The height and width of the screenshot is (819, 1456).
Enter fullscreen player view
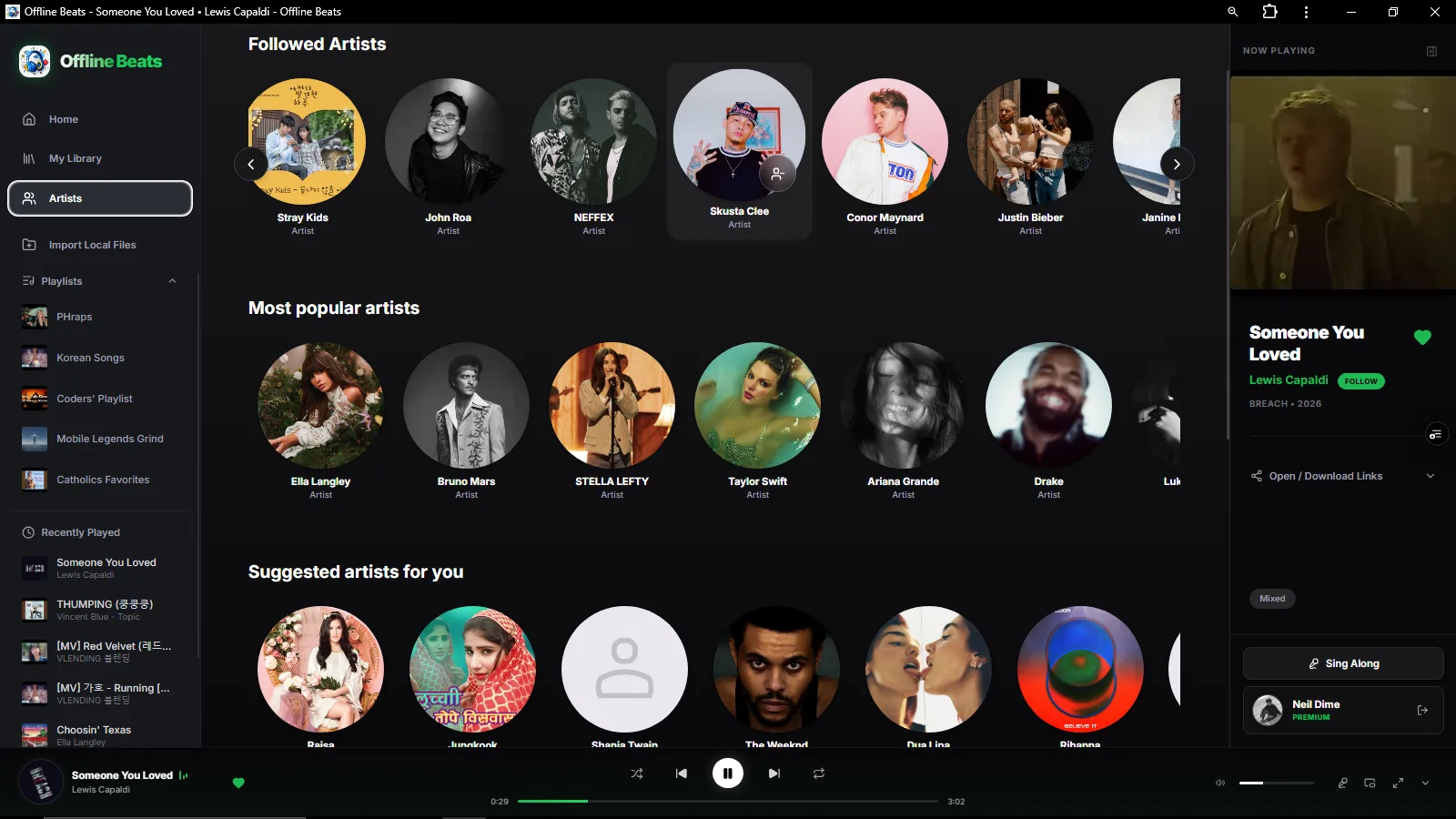pos(1398,783)
